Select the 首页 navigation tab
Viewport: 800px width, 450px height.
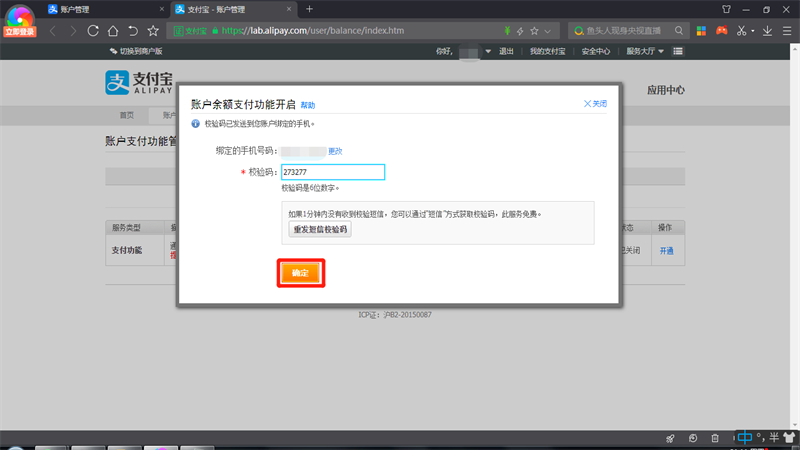point(127,115)
